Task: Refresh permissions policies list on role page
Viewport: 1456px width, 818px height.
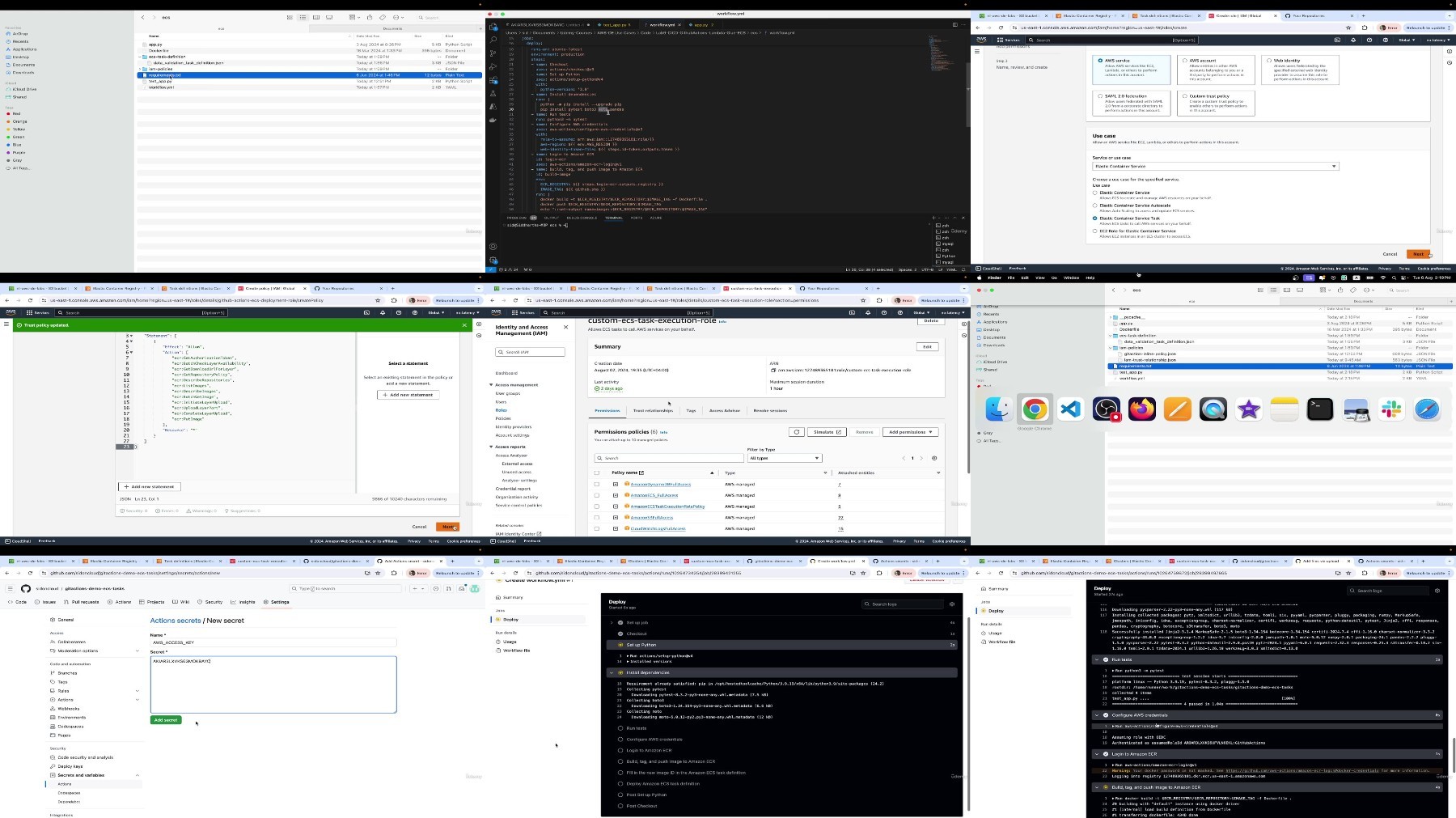Action: click(797, 432)
